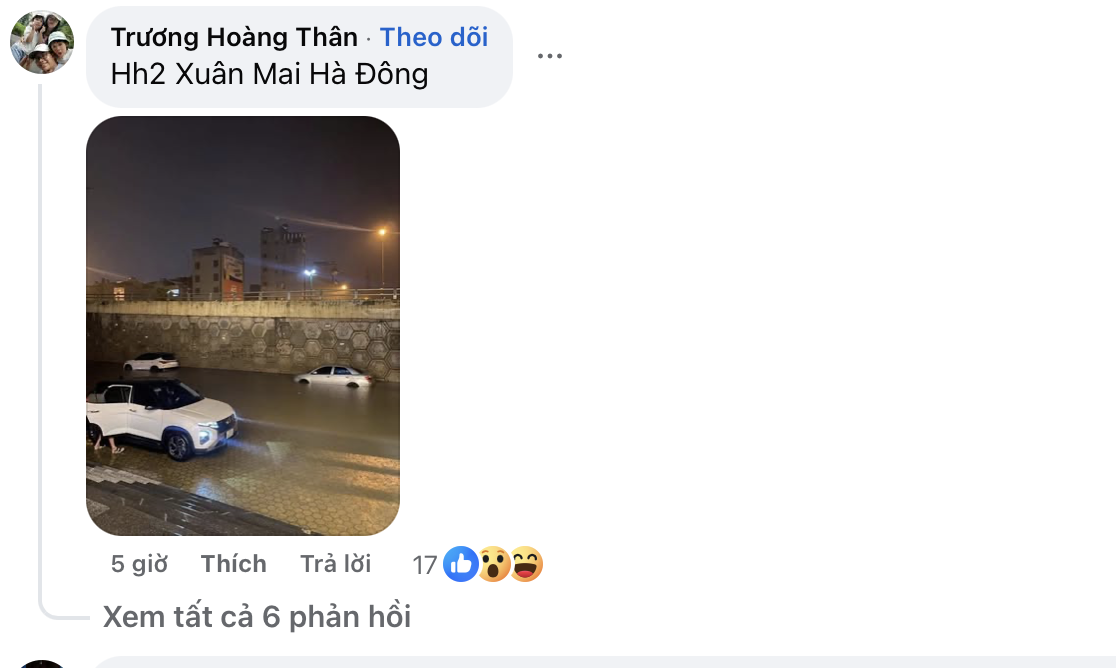Click the submerged sedan in the photo
1116x668 pixels.
point(334,376)
